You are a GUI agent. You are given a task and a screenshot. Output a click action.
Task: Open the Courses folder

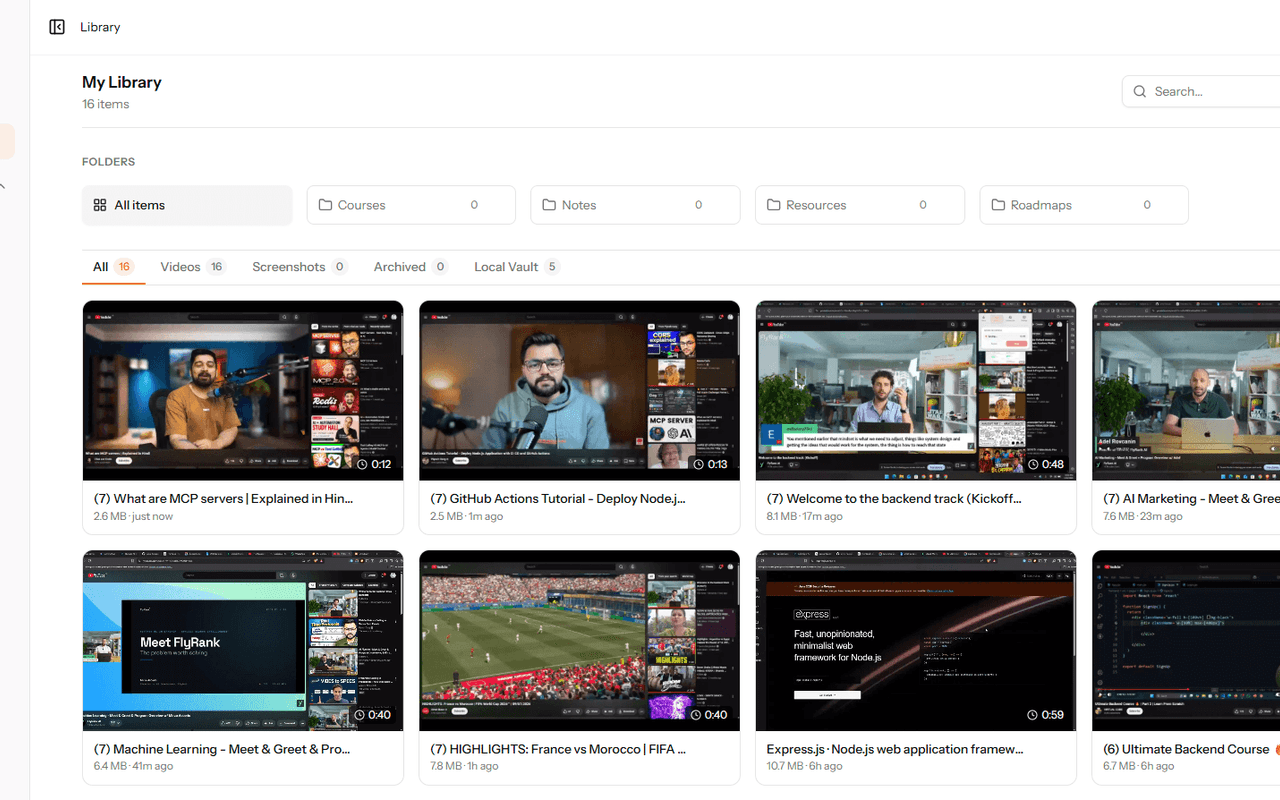[x=411, y=205]
